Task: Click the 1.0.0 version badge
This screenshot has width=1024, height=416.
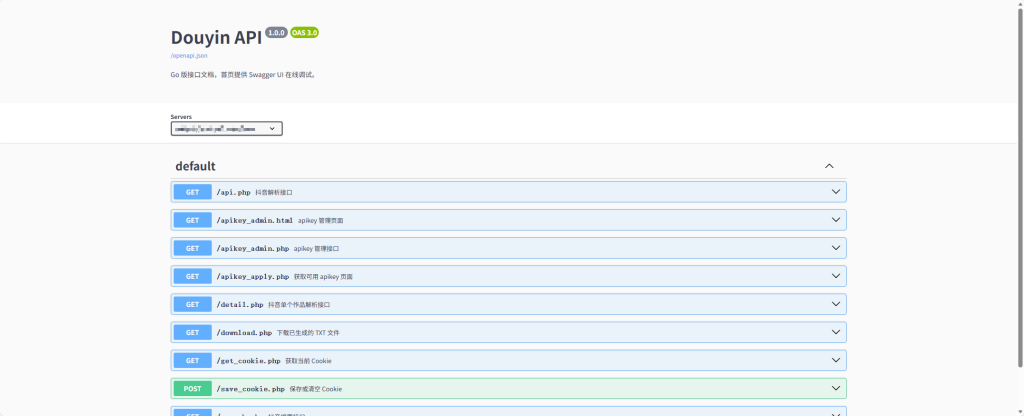Action: point(276,33)
